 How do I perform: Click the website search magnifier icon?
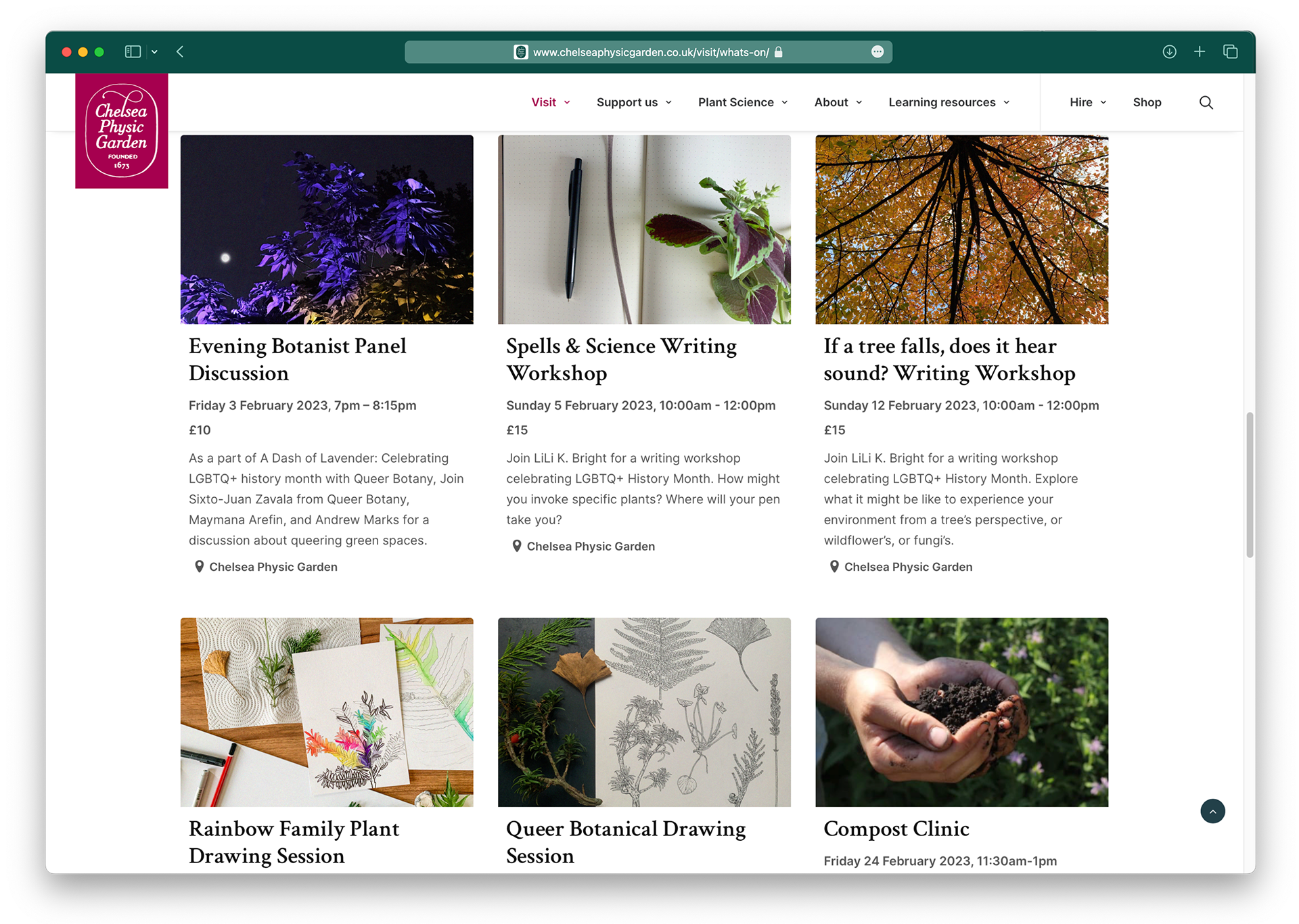pos(1206,102)
